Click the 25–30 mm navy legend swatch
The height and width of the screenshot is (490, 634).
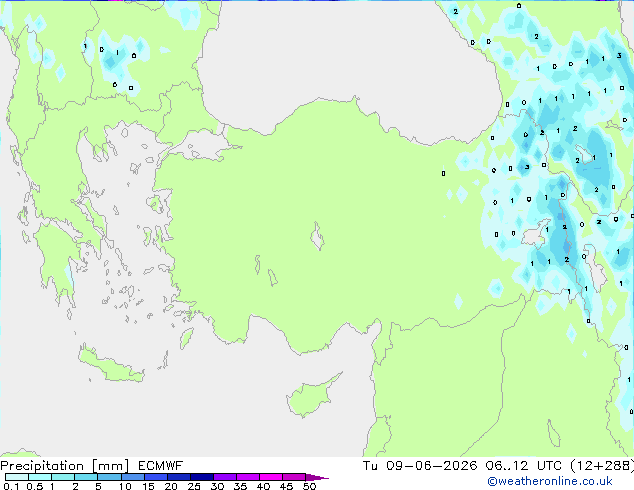(x=201, y=477)
